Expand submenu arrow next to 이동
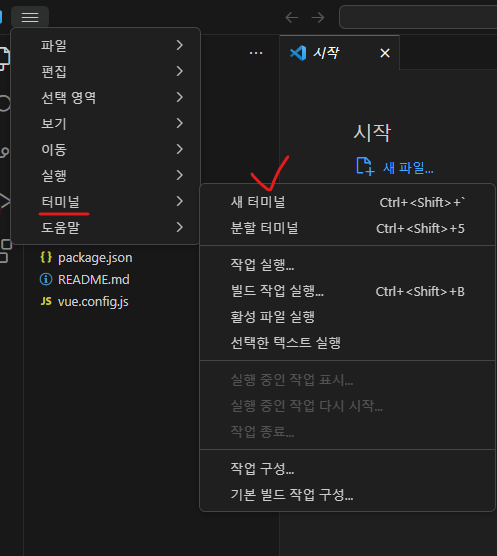This screenshot has width=497, height=556. [180, 149]
